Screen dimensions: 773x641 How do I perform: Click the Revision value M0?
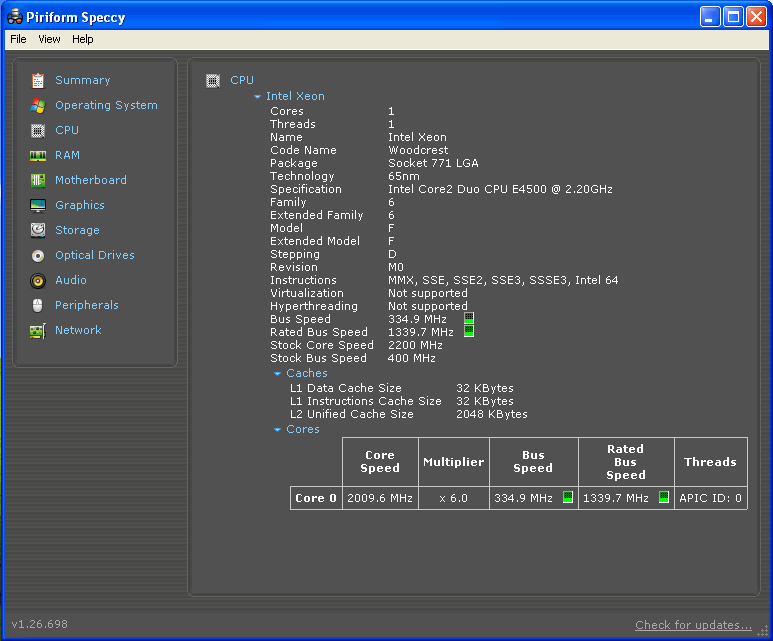point(396,267)
